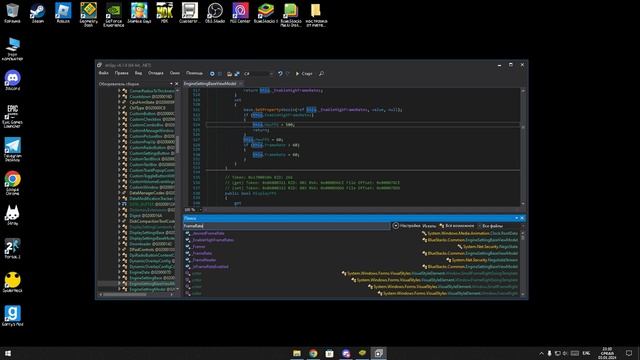Screen dimensions: 640x360
Task: Open the assembly explorer panel options arrow
Action: point(171,84)
